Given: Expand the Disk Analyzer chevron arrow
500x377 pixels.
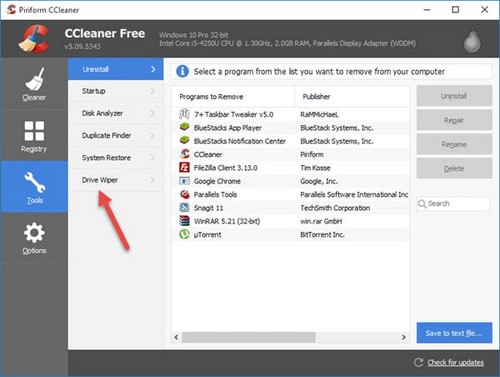Looking at the screenshot, I should (153, 113).
